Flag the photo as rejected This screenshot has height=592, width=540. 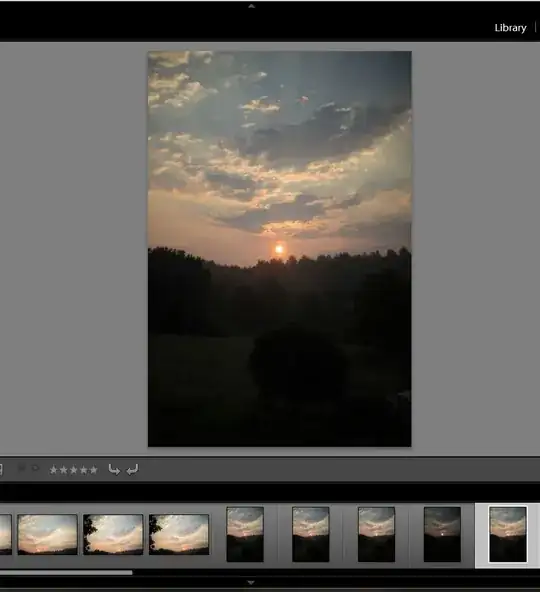35,469
